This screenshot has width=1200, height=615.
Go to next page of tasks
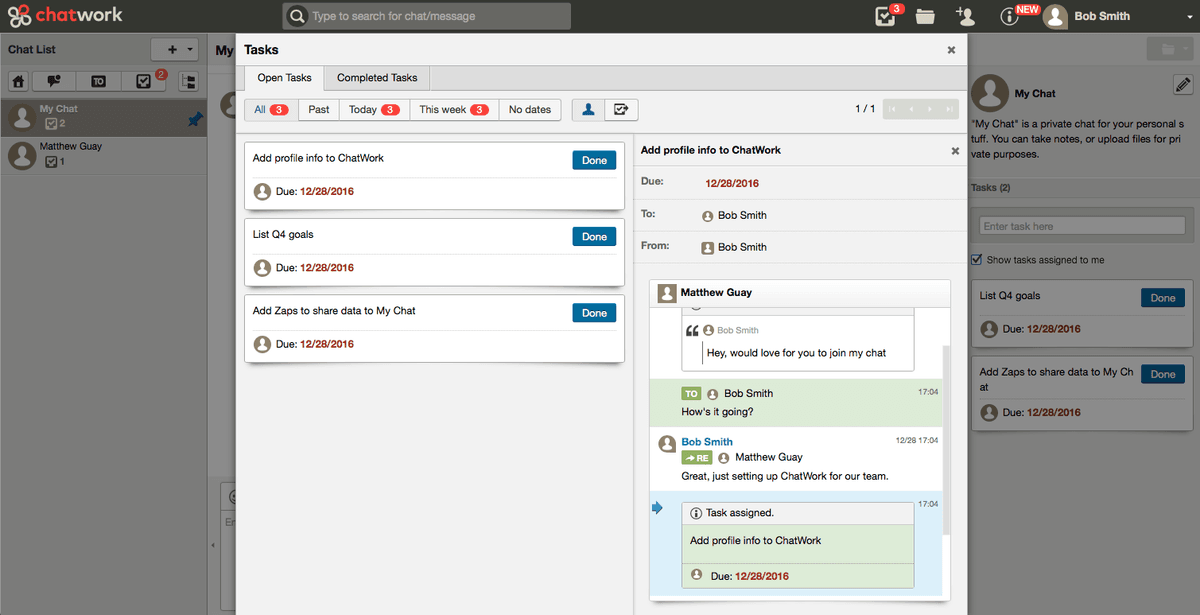930,109
